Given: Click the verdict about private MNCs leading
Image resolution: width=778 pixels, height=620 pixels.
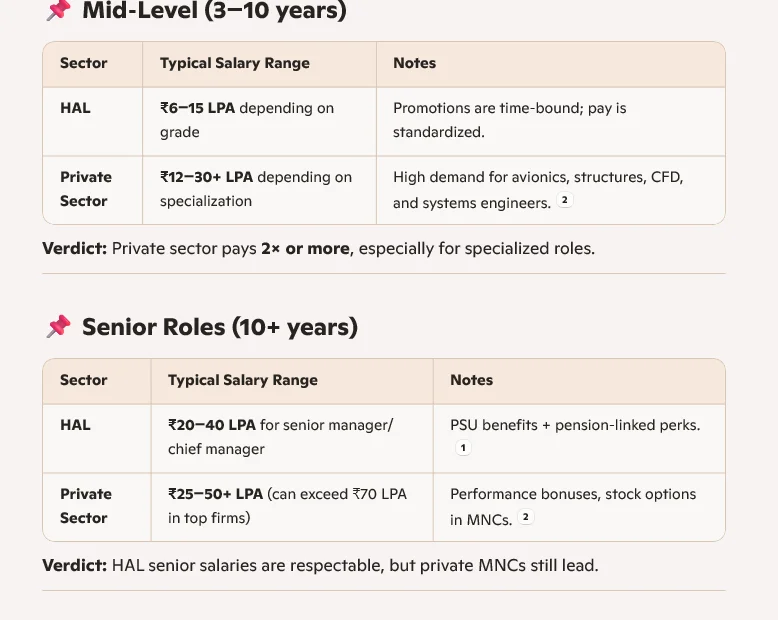Looking at the screenshot, I should coord(320,565).
